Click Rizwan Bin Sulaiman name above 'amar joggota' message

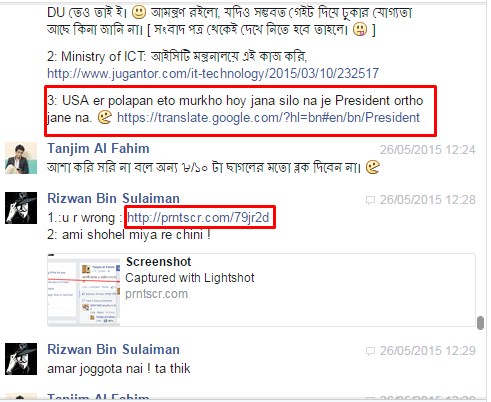[113, 349]
